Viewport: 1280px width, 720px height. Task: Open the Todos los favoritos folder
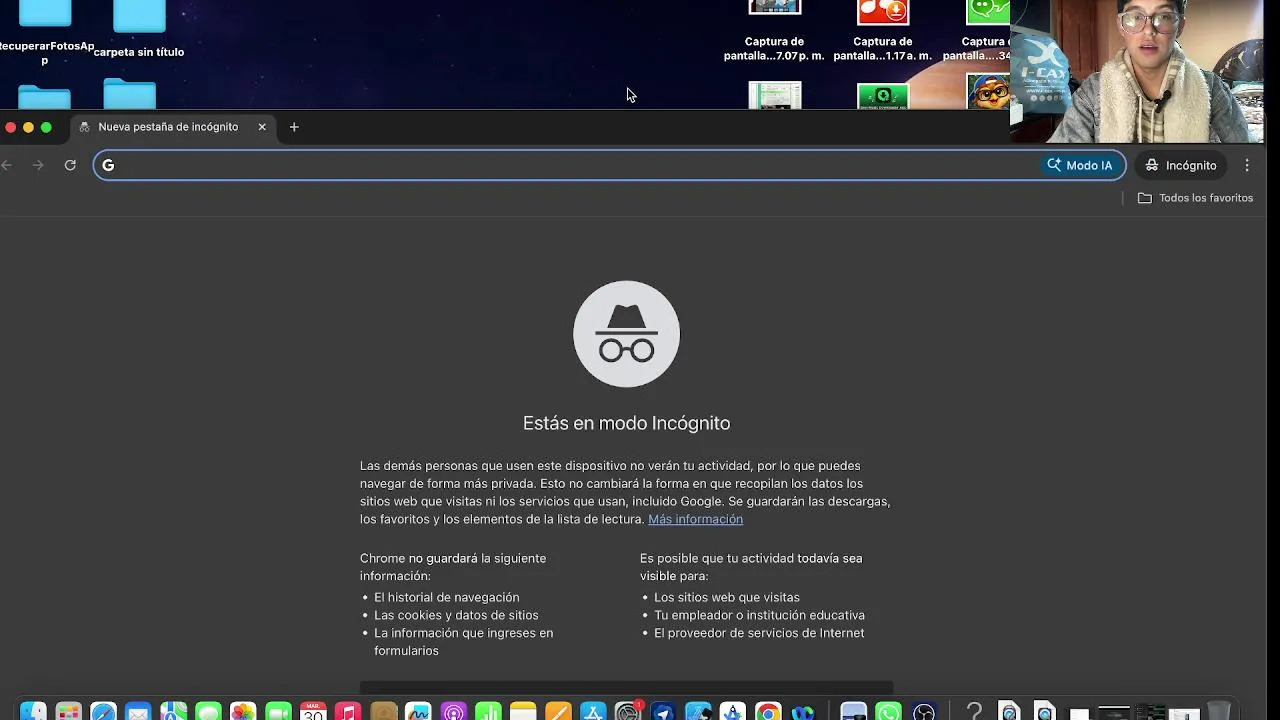1195,198
